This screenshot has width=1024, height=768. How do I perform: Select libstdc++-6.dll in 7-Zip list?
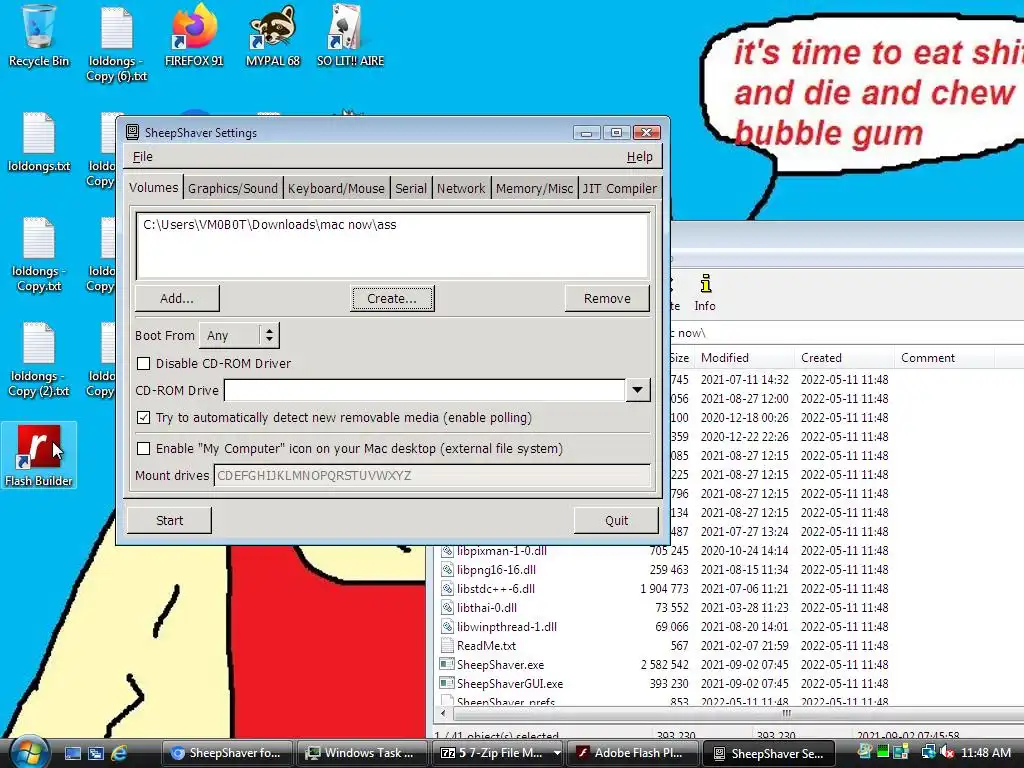pos(496,588)
